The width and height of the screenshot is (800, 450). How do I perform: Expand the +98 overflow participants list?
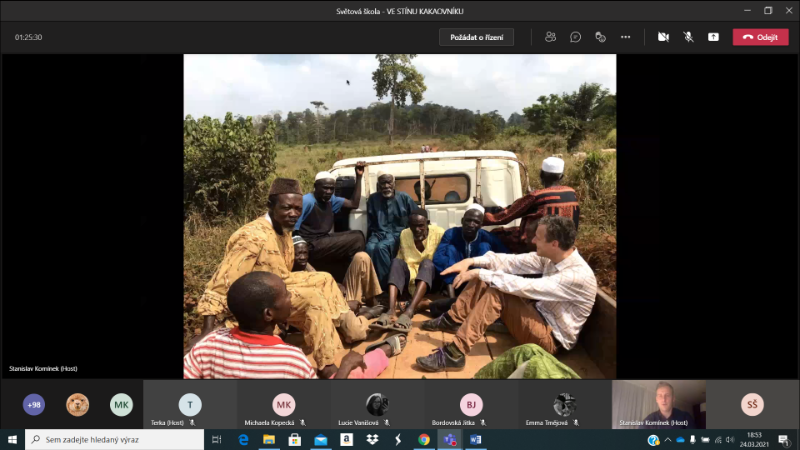coord(34,404)
